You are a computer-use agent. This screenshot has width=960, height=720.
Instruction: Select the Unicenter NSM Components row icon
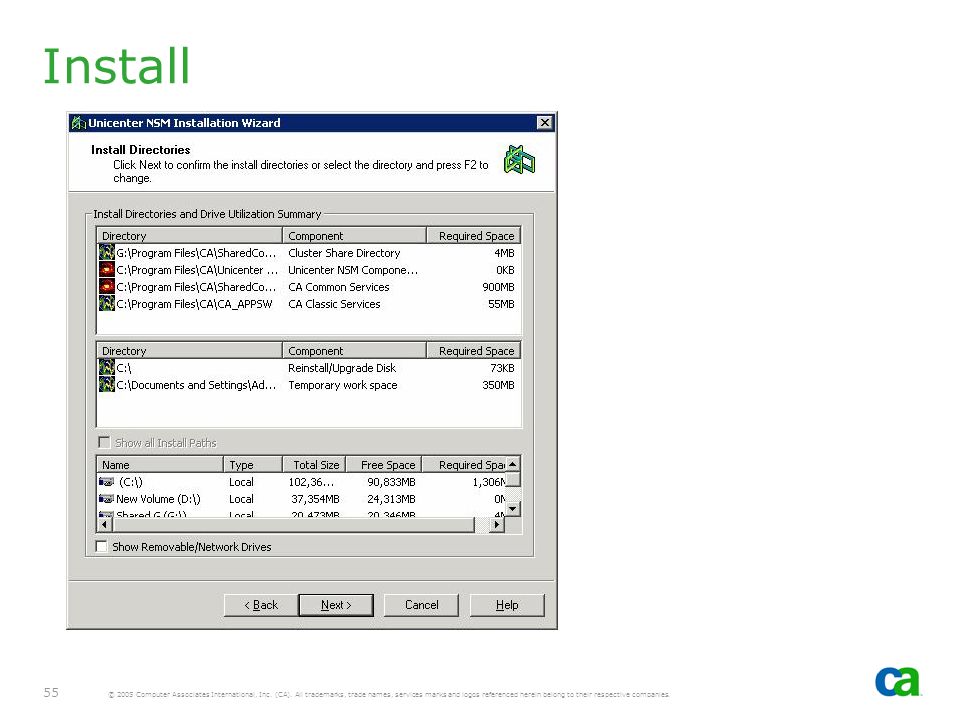point(107,269)
